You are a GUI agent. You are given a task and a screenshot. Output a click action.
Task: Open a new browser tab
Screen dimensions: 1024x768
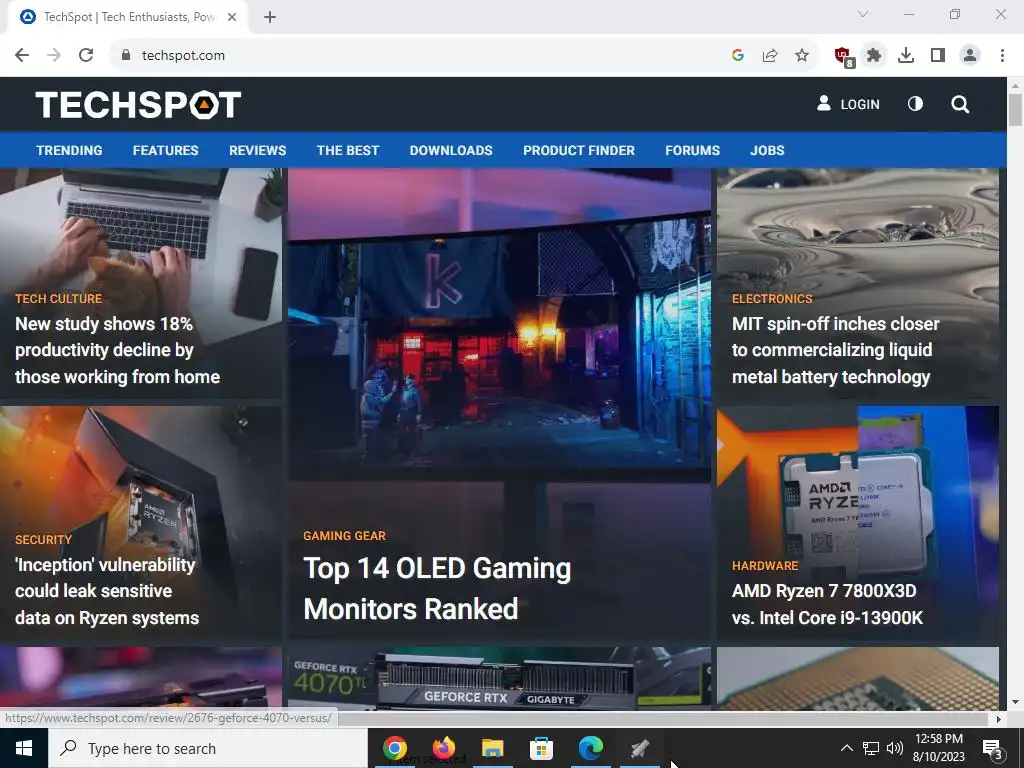270,18
